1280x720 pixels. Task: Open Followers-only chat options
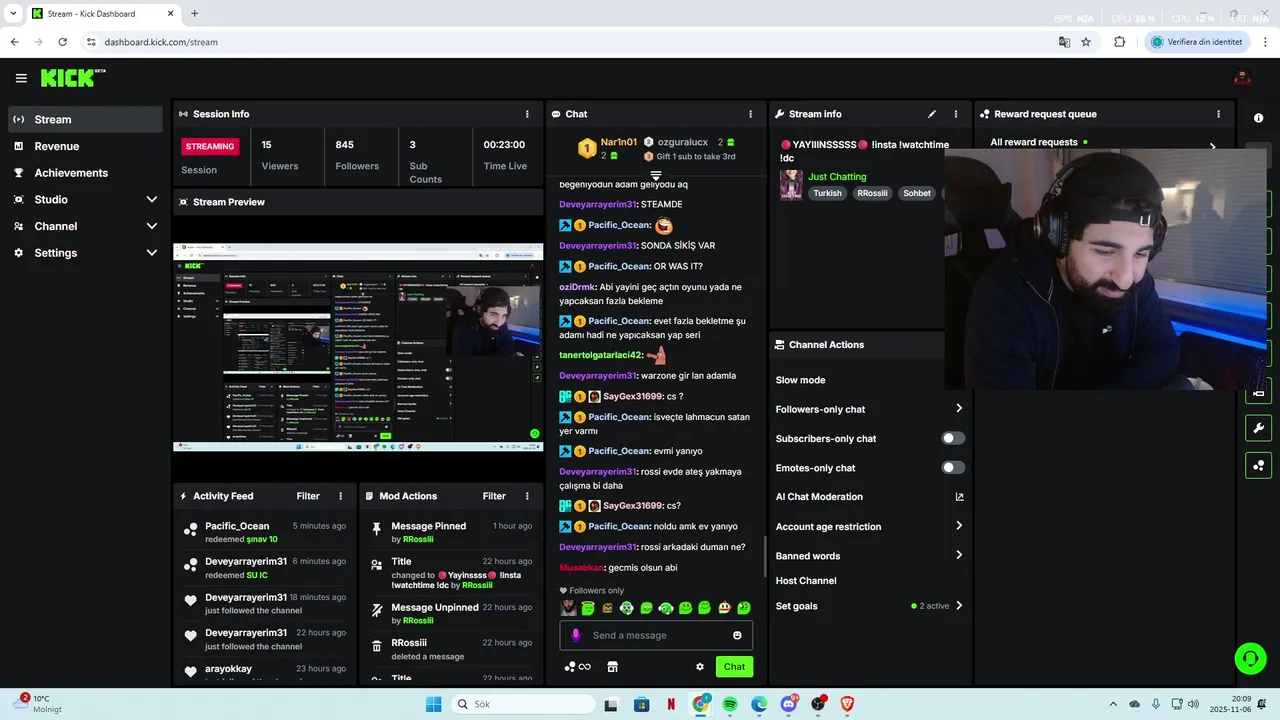click(x=870, y=409)
